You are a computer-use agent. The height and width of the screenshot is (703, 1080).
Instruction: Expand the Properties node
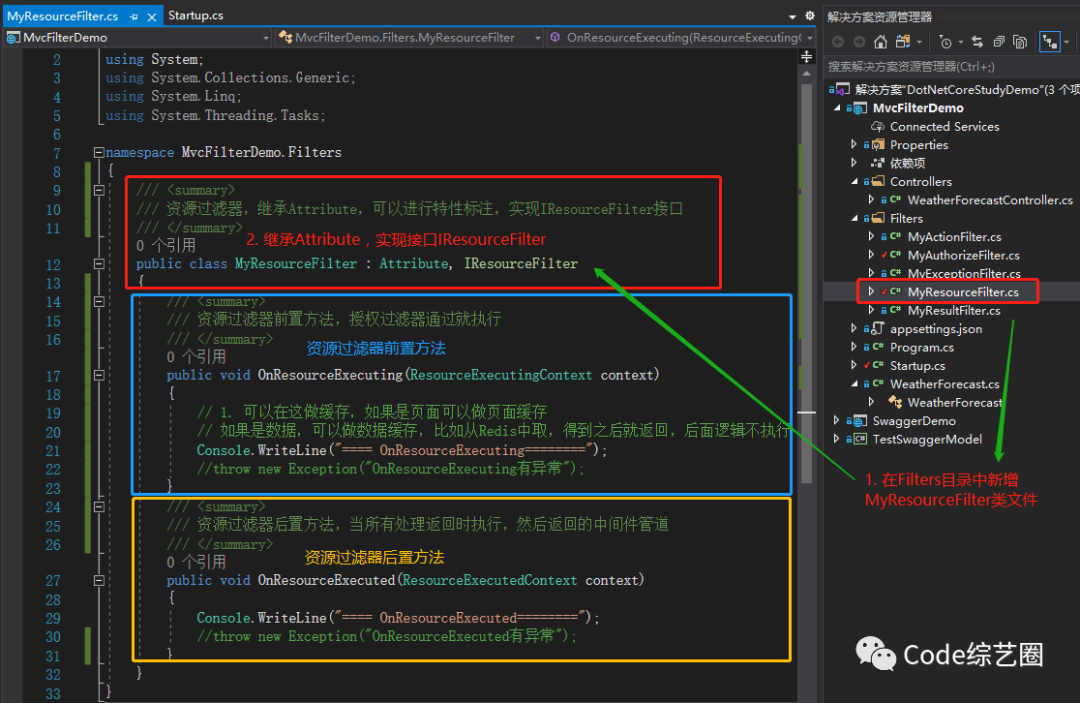pyautogui.click(x=854, y=145)
